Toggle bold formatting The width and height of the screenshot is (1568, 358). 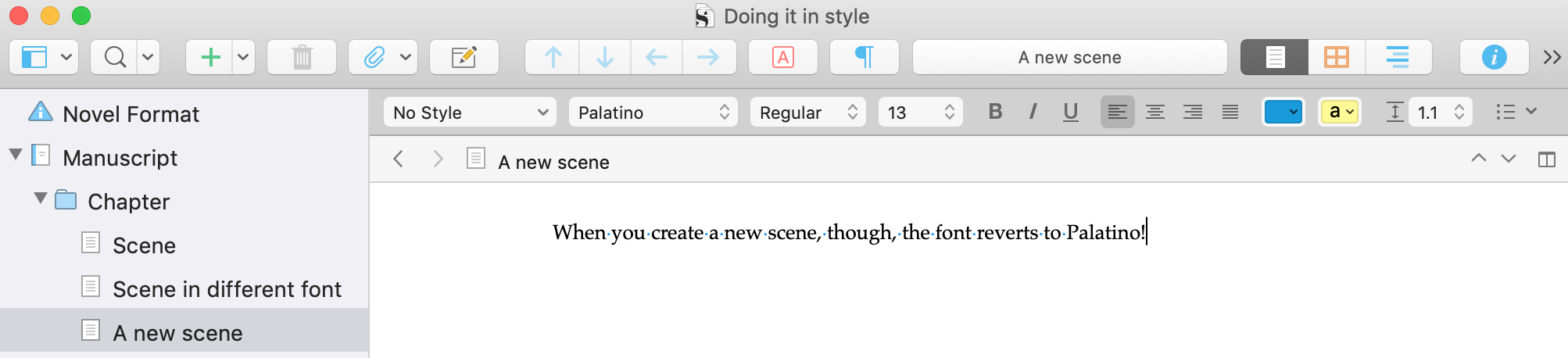point(995,112)
